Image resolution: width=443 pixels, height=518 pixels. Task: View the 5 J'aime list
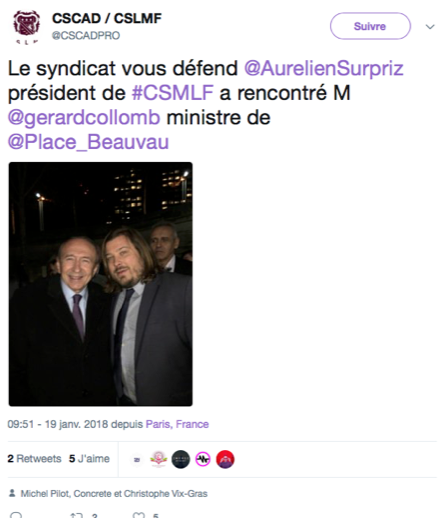[x=89, y=459]
